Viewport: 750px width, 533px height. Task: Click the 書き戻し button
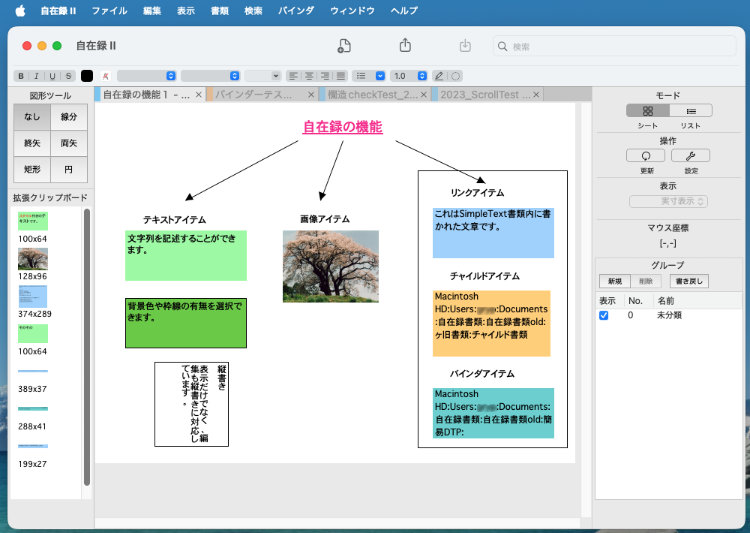pyautogui.click(x=688, y=281)
